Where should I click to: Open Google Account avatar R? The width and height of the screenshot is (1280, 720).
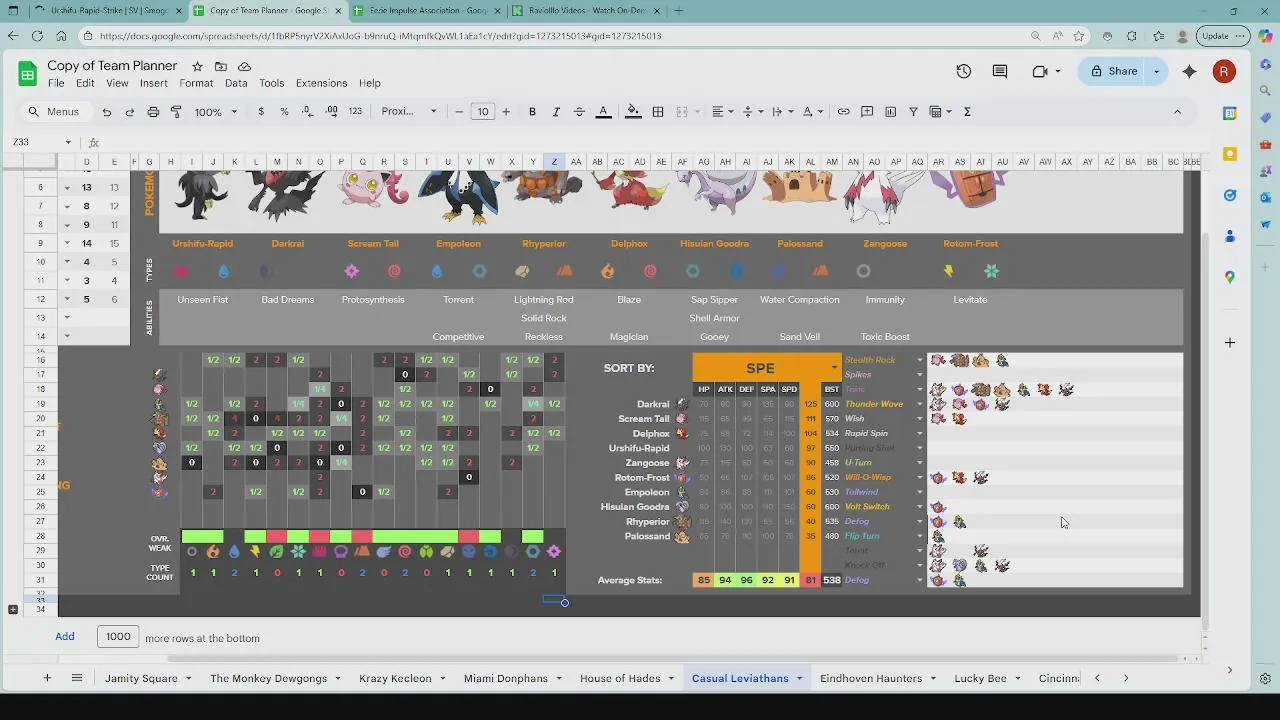(1224, 71)
